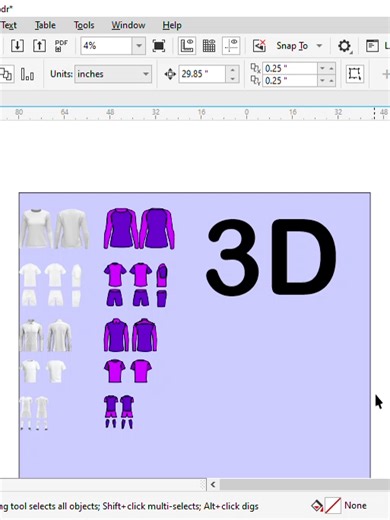Toggle the Show rulers button
Viewport: 390px width, 520px height.
(187, 46)
